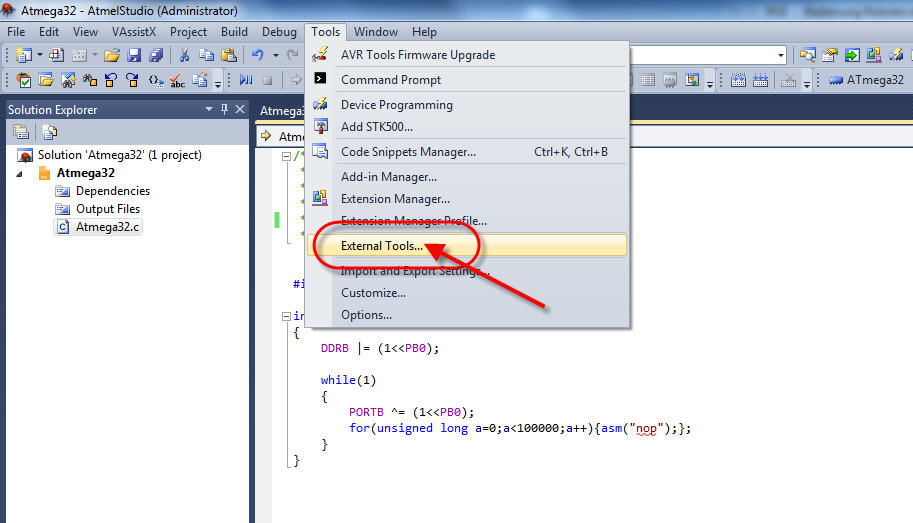Click the Stop Debugging square icon
Image resolution: width=913 pixels, height=523 pixels.
click(x=268, y=80)
